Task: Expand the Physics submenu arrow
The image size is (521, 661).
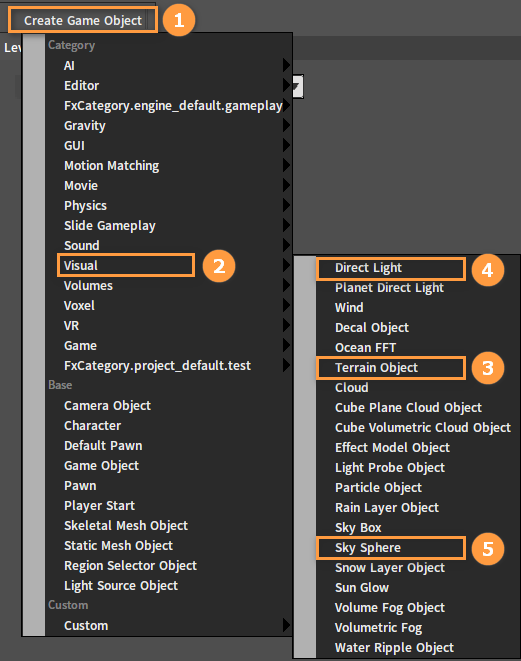Action: [286, 205]
